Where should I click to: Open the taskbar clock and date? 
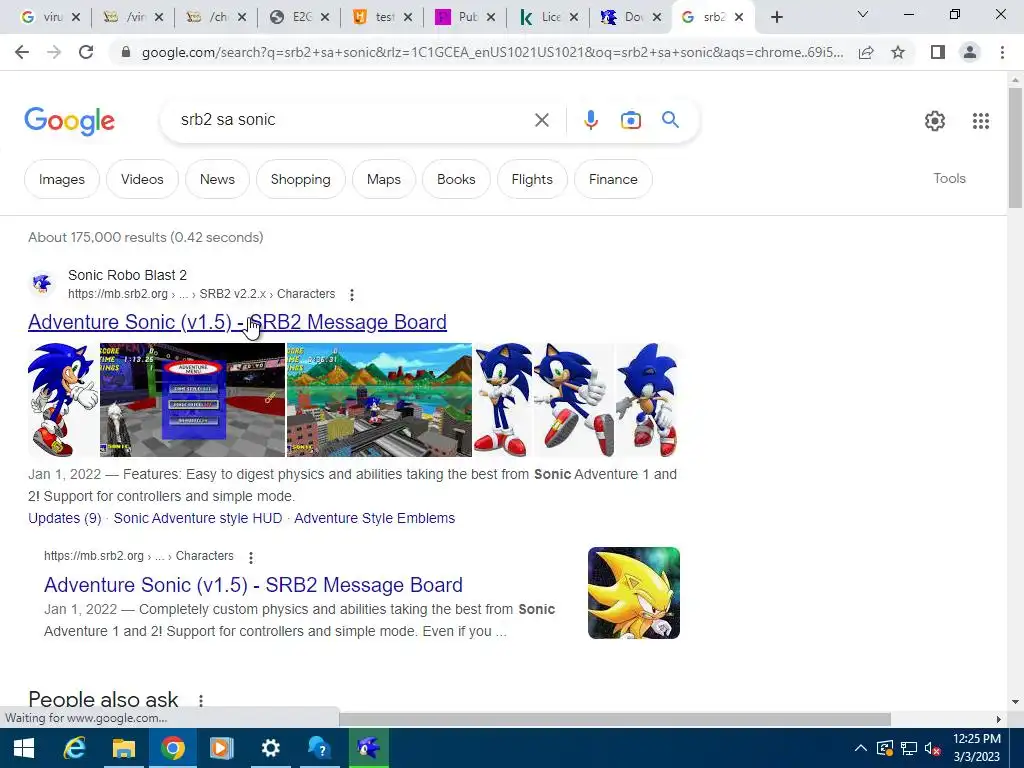point(976,748)
